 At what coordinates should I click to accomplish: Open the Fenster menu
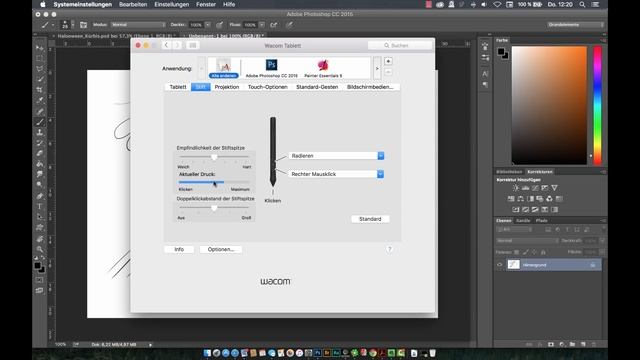click(x=206, y=4)
